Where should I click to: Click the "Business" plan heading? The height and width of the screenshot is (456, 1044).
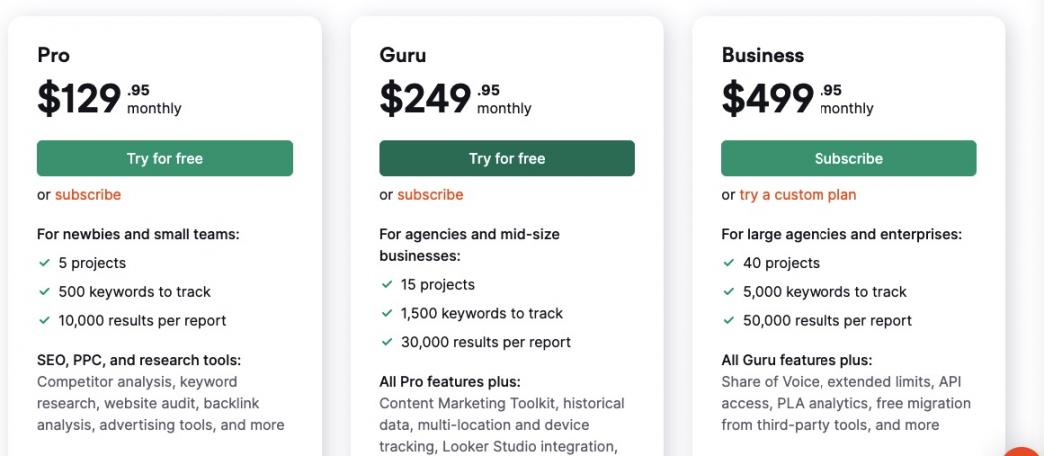[x=763, y=55]
